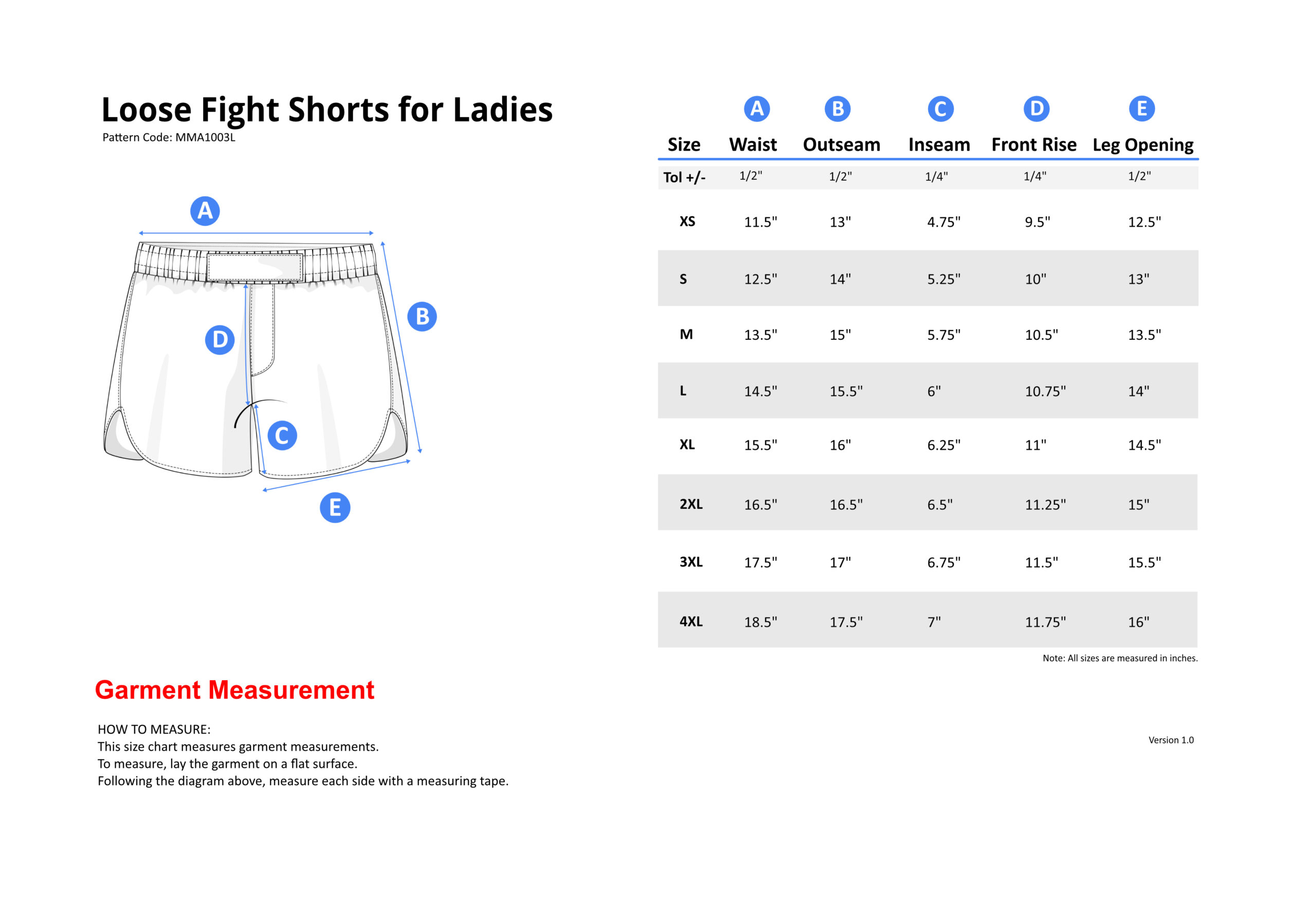Click the 4XL size row label
Viewport: 1316px width, 911px height.
point(690,621)
